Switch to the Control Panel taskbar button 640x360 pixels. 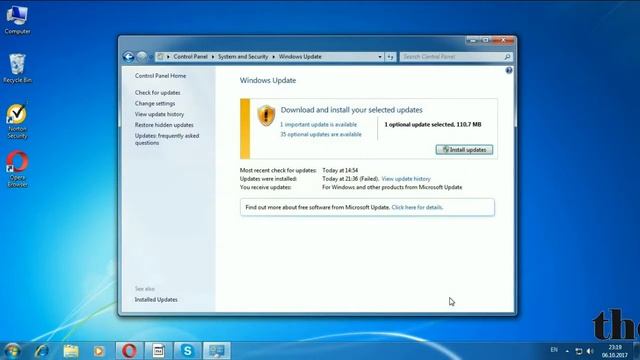coord(217,351)
